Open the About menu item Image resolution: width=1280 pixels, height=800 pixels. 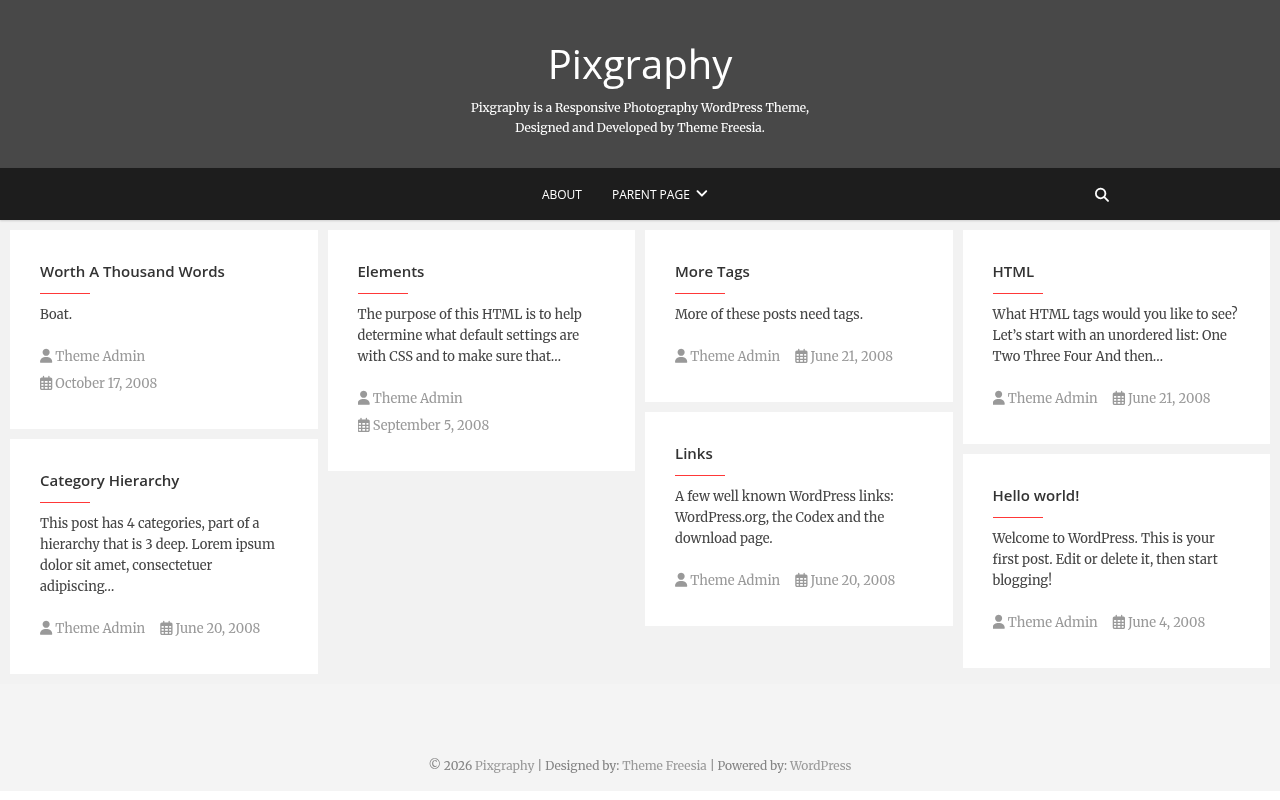pos(562,195)
